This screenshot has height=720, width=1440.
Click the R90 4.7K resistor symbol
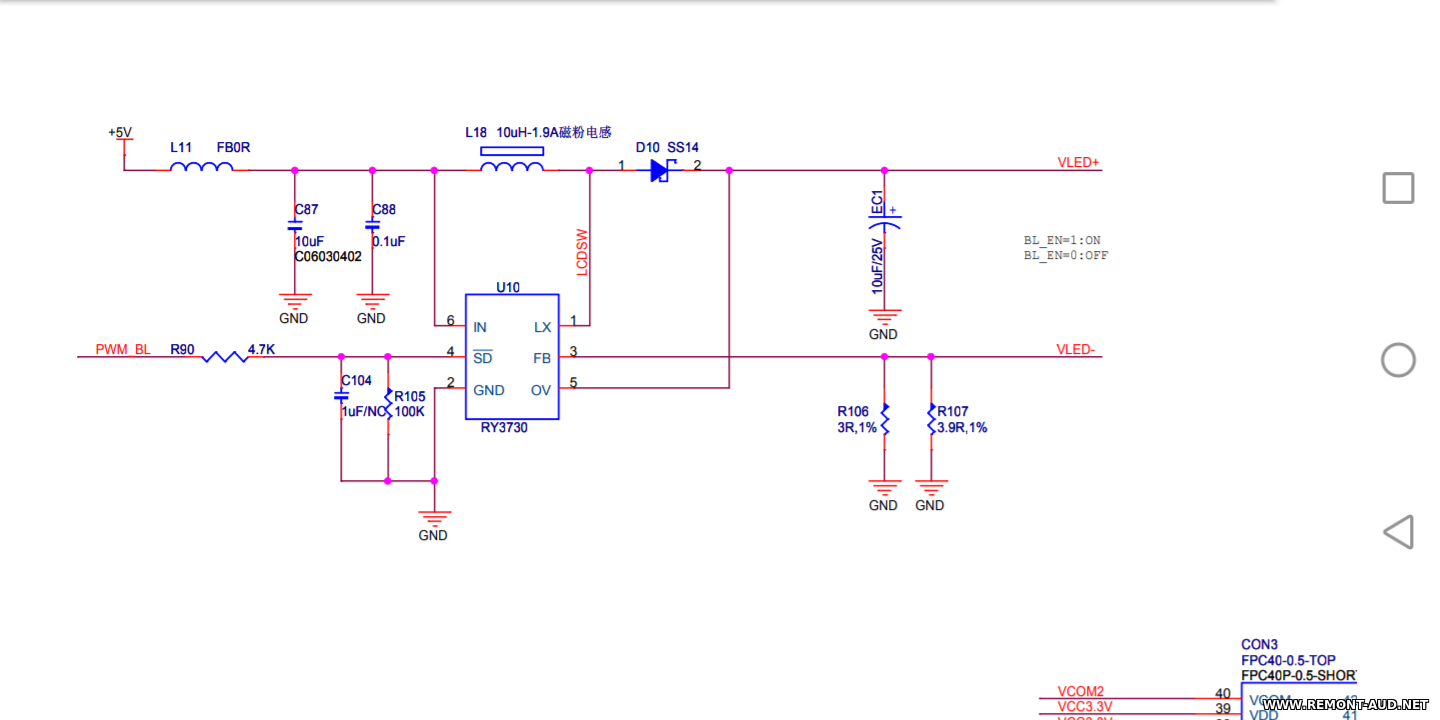tap(225, 356)
